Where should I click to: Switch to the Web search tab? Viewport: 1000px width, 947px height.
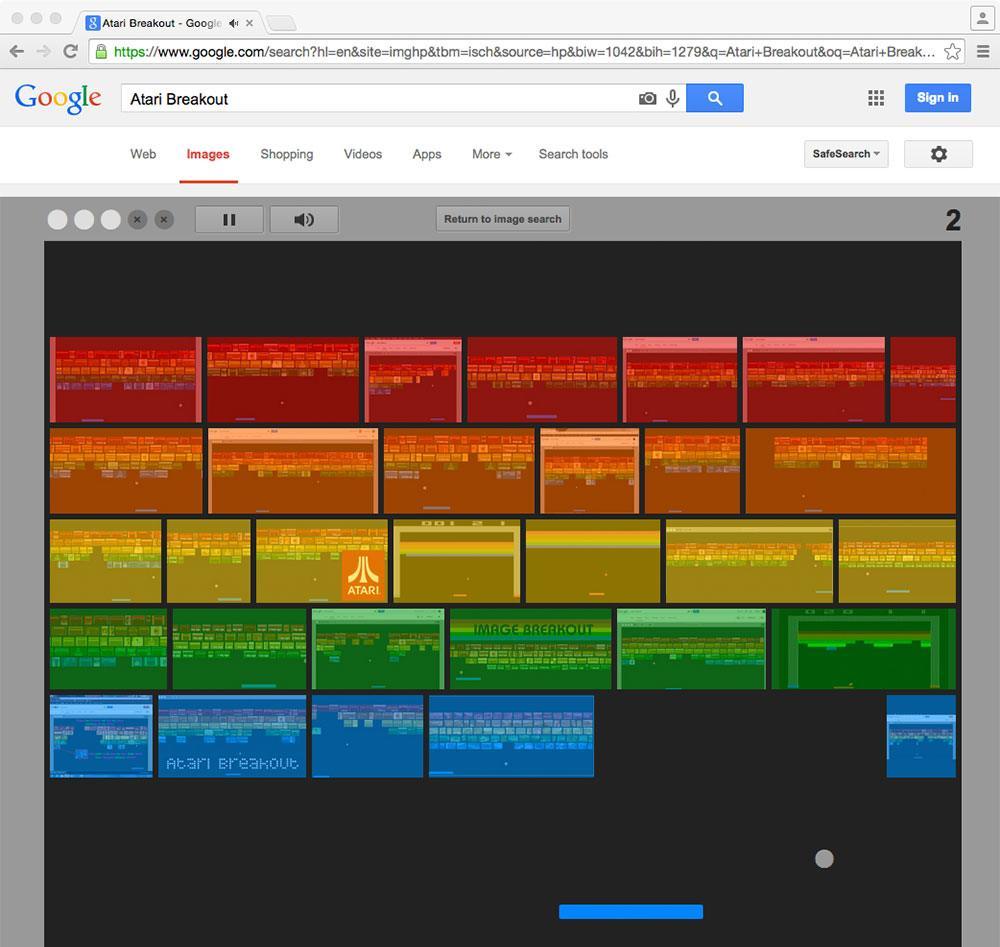(143, 154)
